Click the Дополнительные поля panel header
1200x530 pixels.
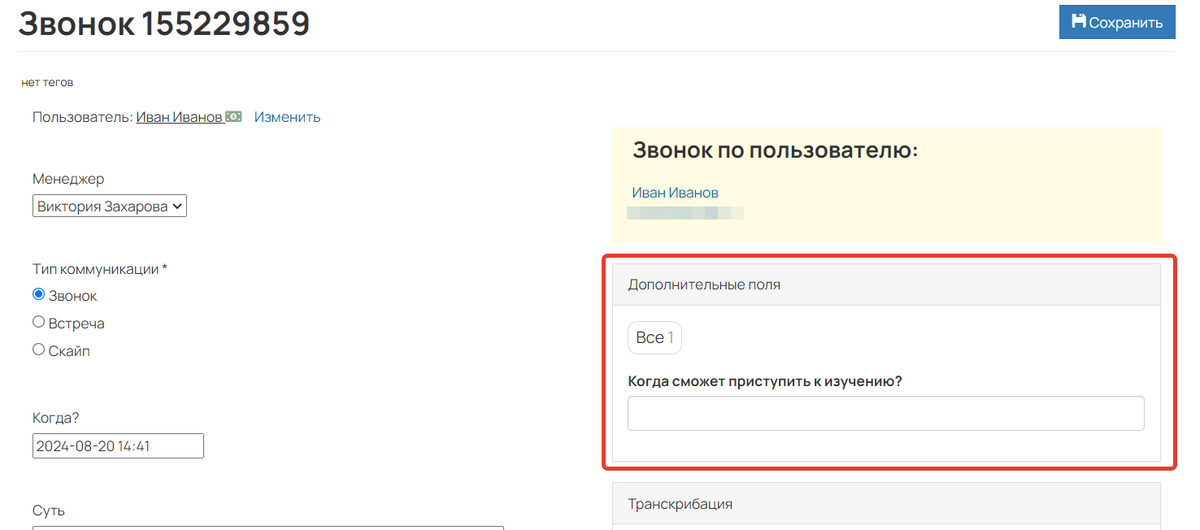[x=886, y=285]
